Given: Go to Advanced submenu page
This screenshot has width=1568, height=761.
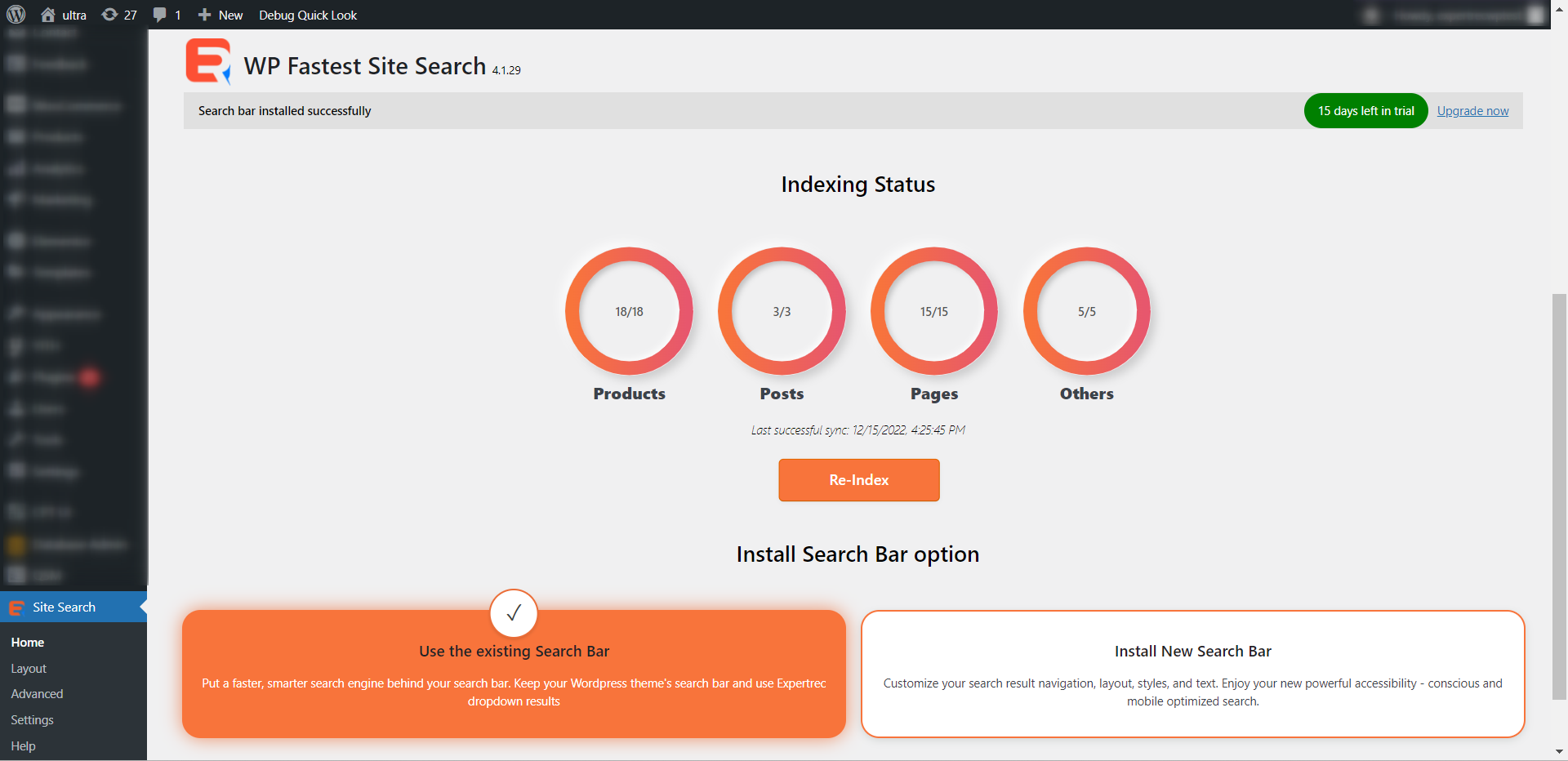Looking at the screenshot, I should point(37,694).
